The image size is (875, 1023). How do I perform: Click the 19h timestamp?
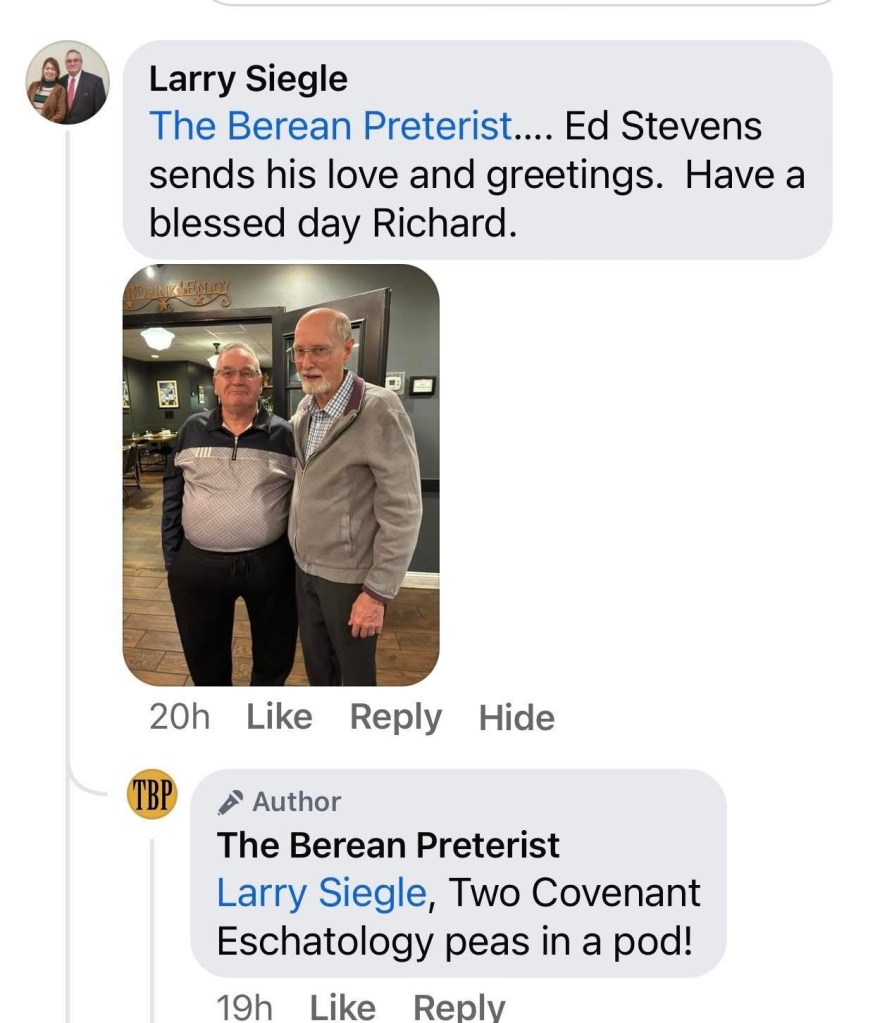pos(244,1007)
